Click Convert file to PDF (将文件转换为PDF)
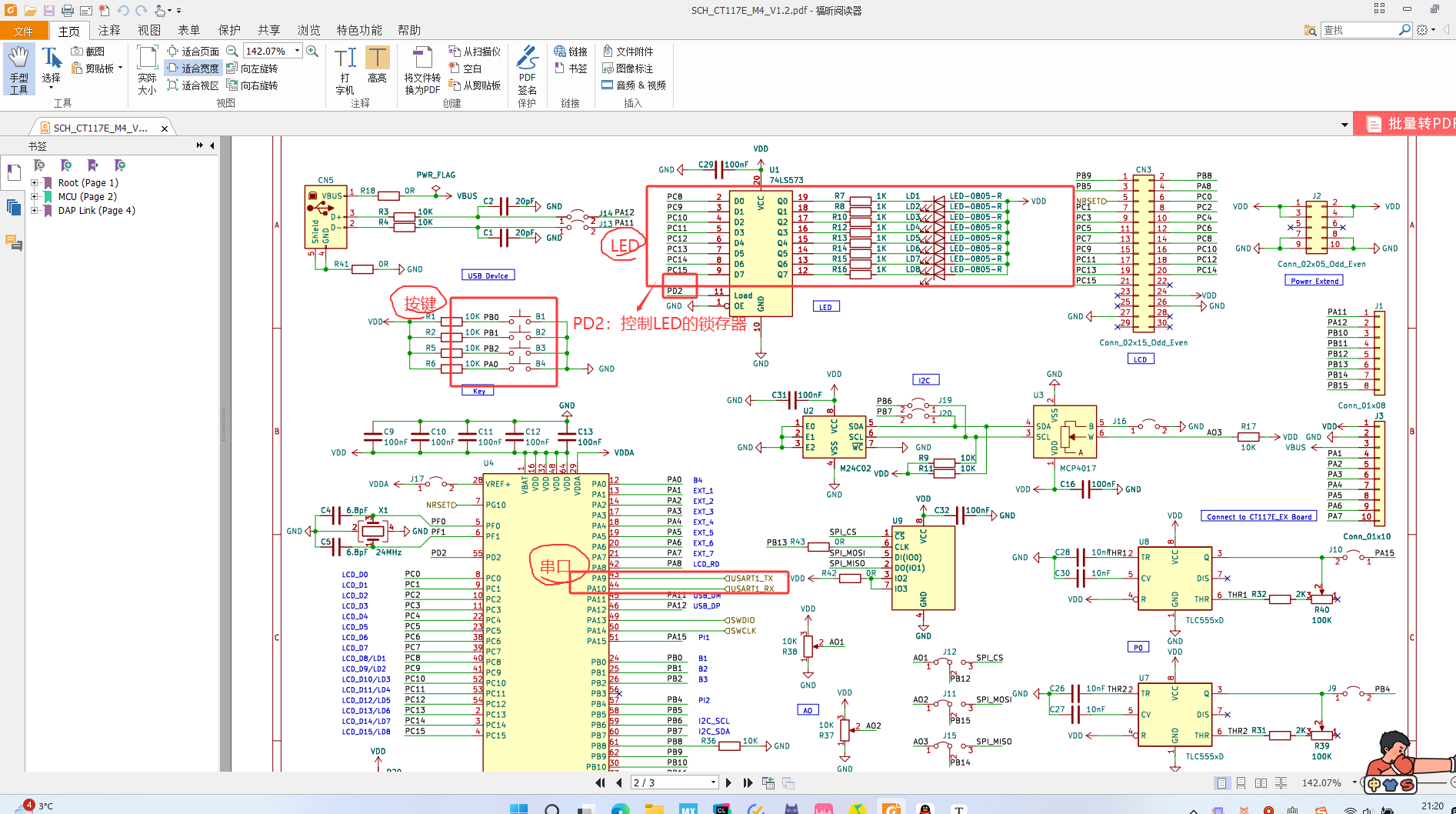This screenshot has height=814, width=1456. pyautogui.click(x=422, y=69)
